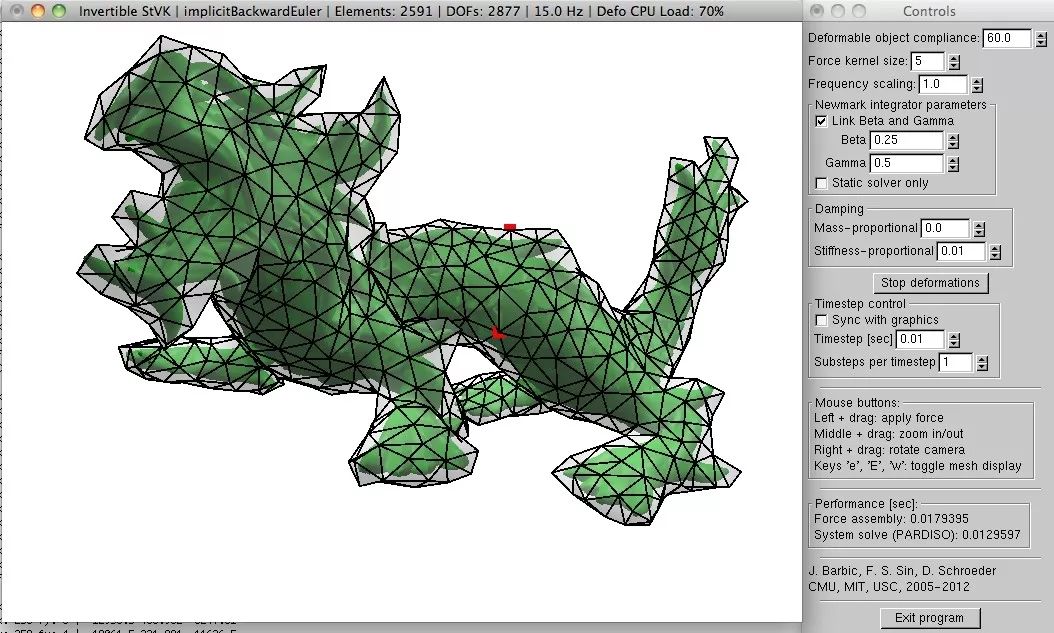Click the Deformable object compliance field

click(1006, 38)
